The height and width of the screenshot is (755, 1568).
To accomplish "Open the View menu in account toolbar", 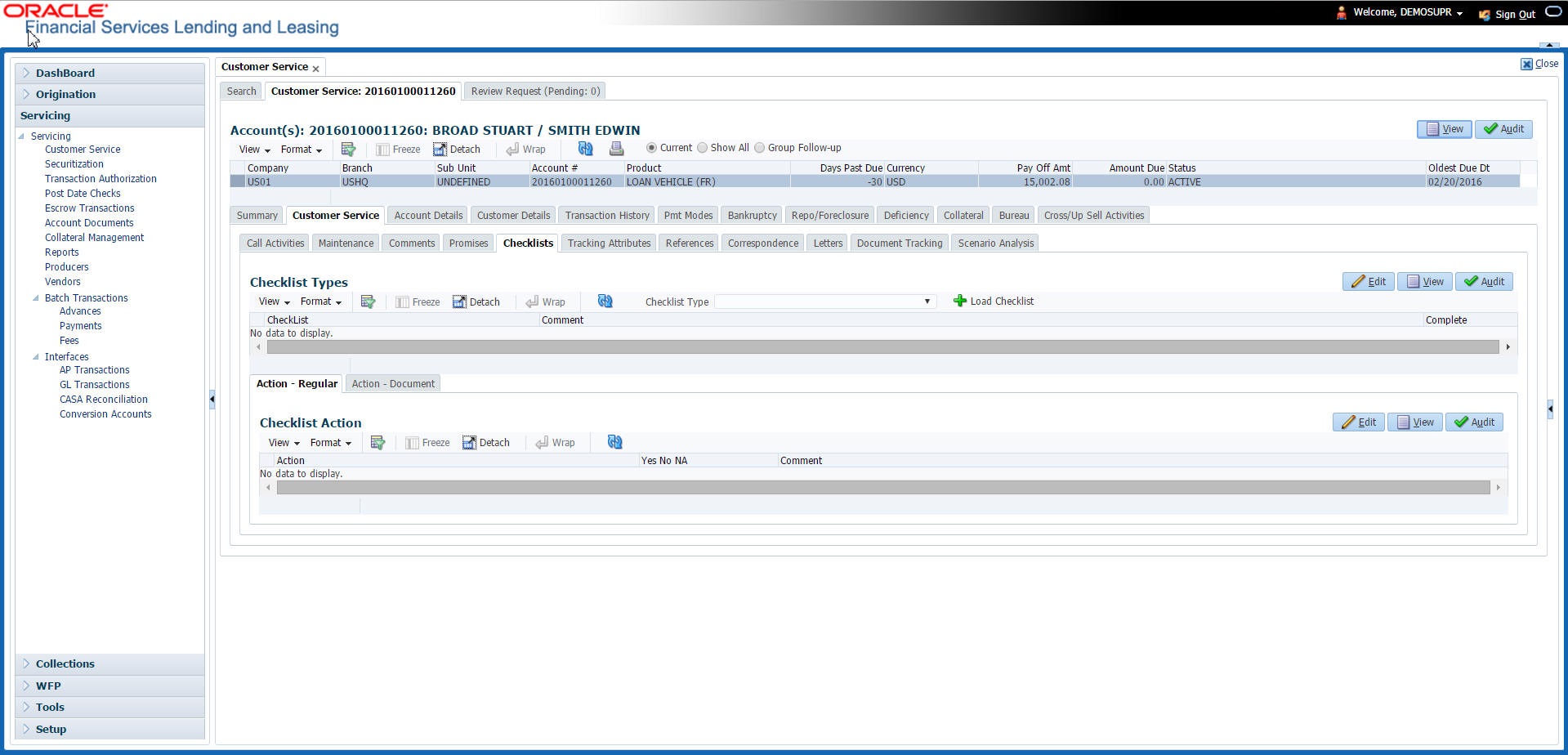I will pyautogui.click(x=254, y=150).
